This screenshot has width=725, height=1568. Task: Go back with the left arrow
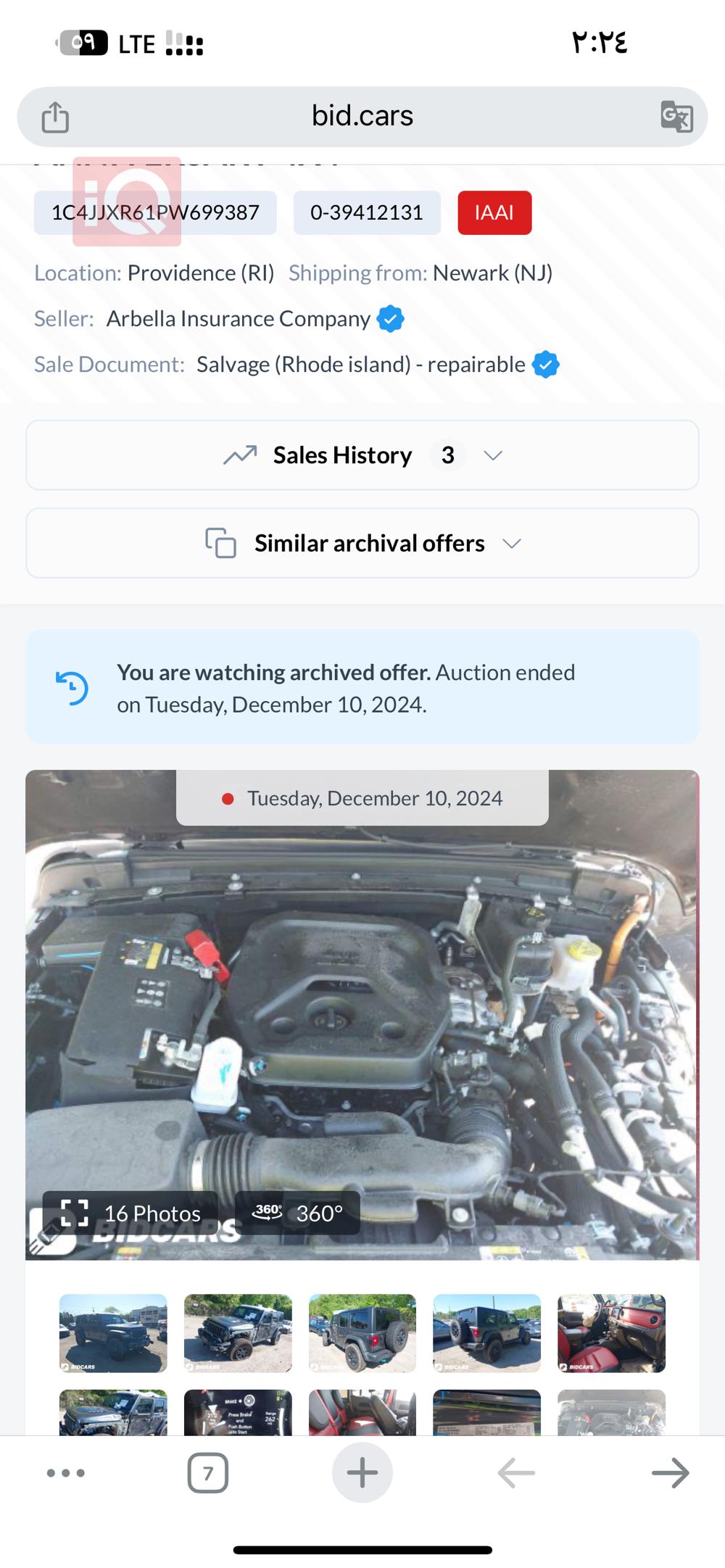click(x=516, y=1473)
